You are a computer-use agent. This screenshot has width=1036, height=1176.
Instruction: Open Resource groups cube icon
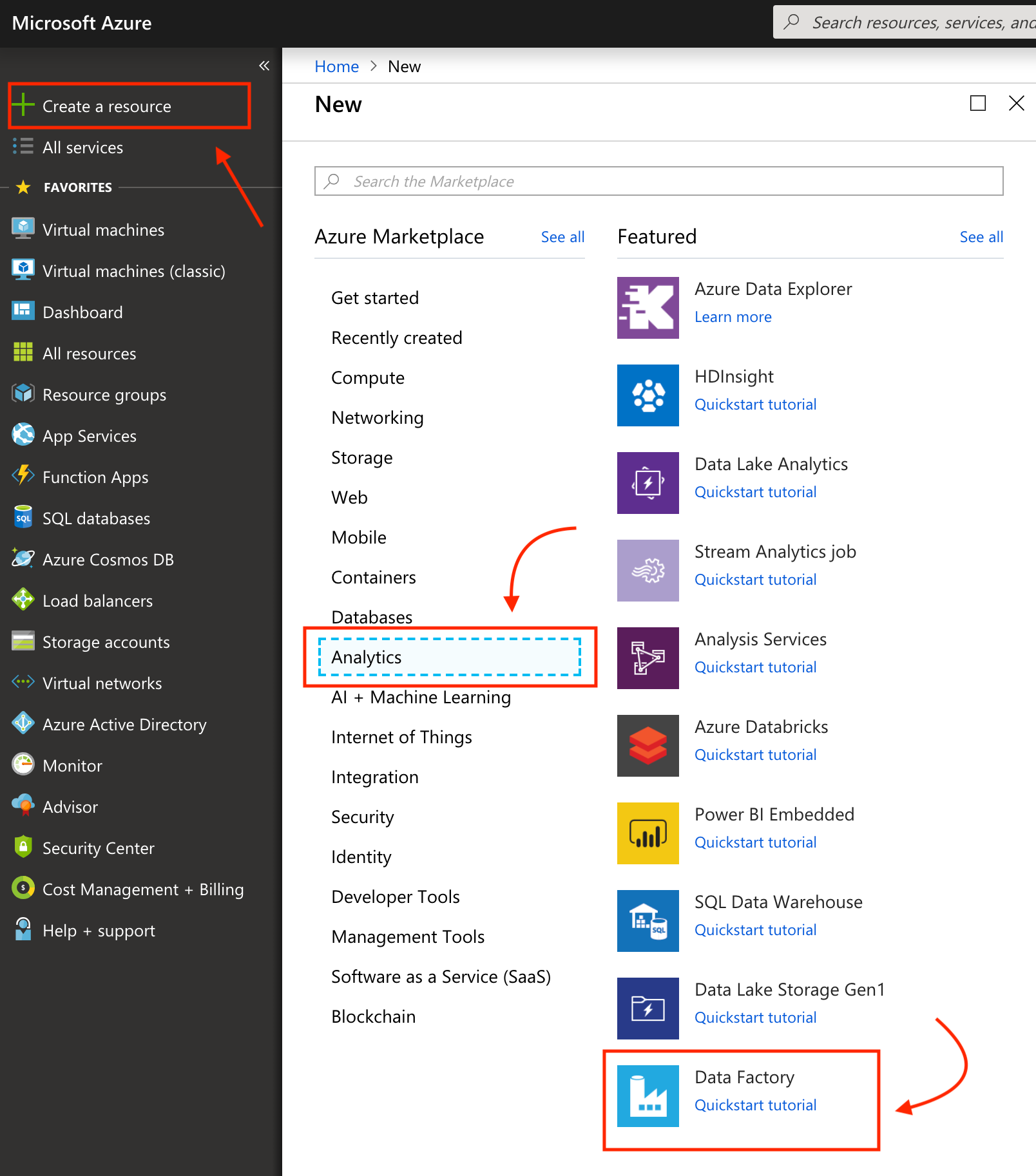coord(23,394)
